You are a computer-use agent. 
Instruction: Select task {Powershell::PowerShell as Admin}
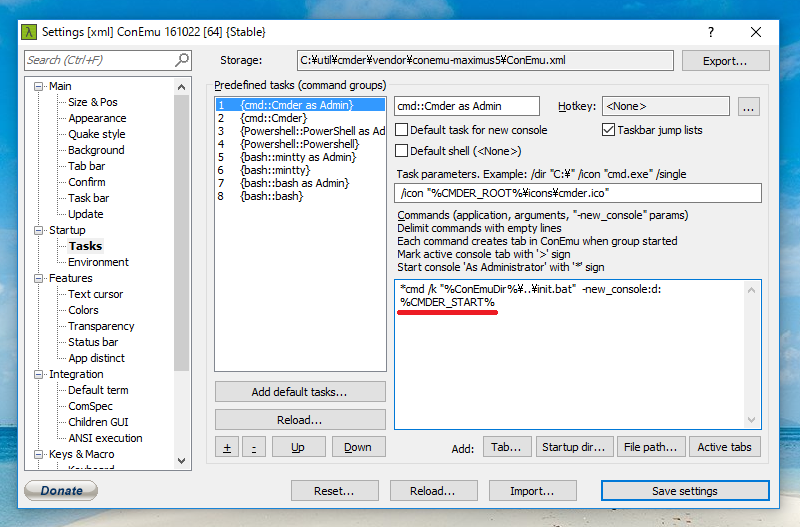(x=301, y=131)
